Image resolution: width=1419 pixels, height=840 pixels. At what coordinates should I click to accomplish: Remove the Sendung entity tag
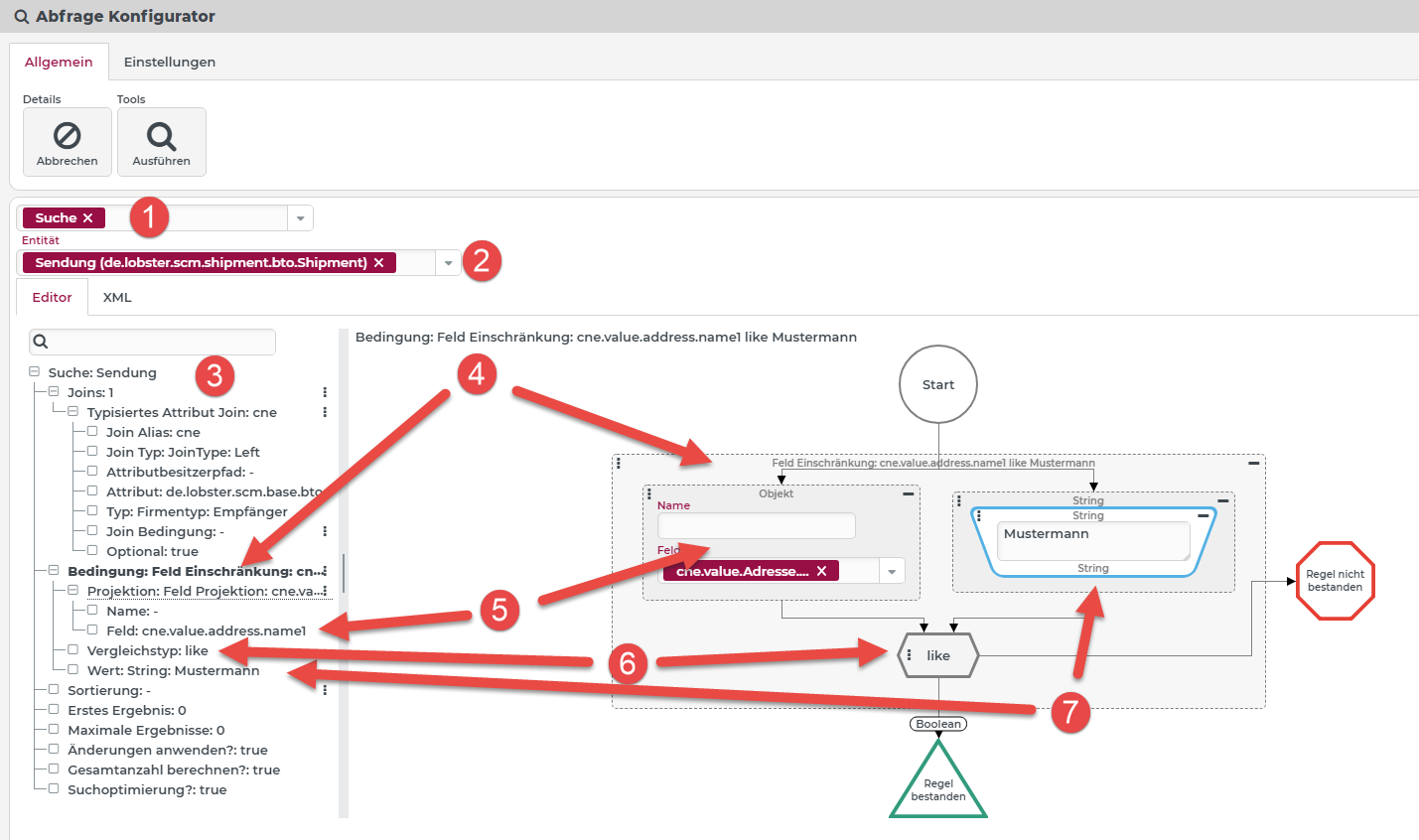click(378, 263)
